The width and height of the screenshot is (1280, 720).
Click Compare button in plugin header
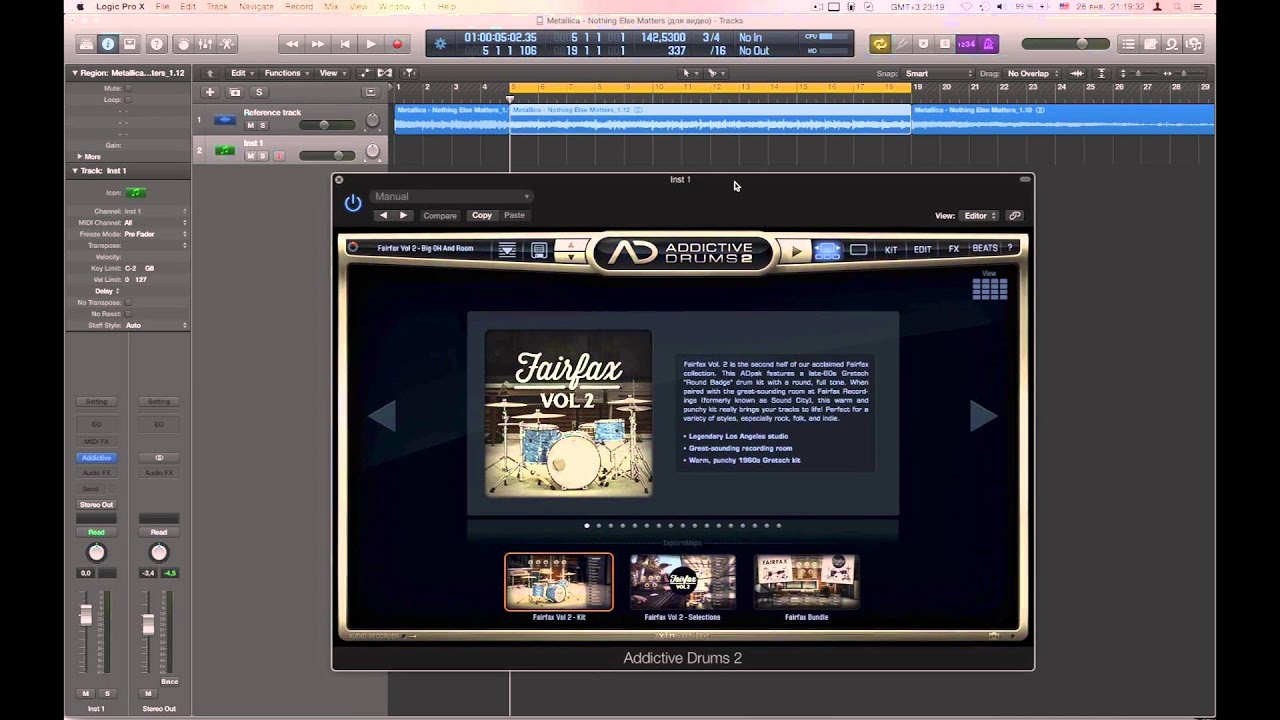point(439,216)
